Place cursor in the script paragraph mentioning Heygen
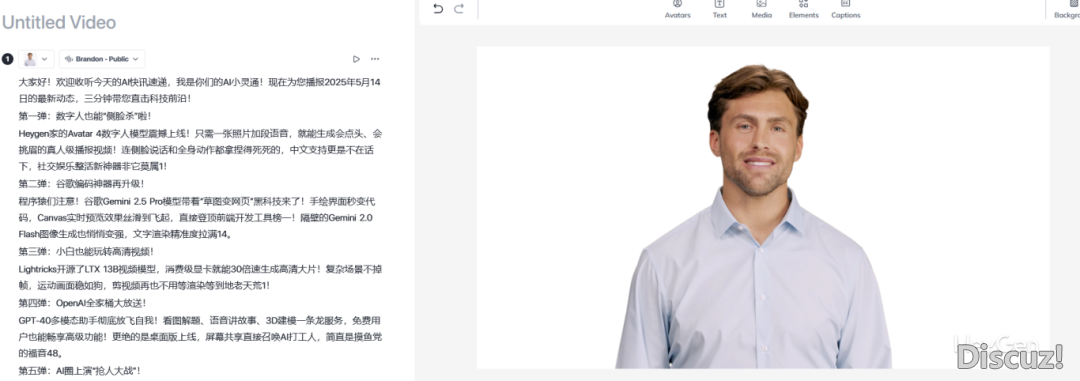Viewport: 1080px width, 381px height. [200, 150]
